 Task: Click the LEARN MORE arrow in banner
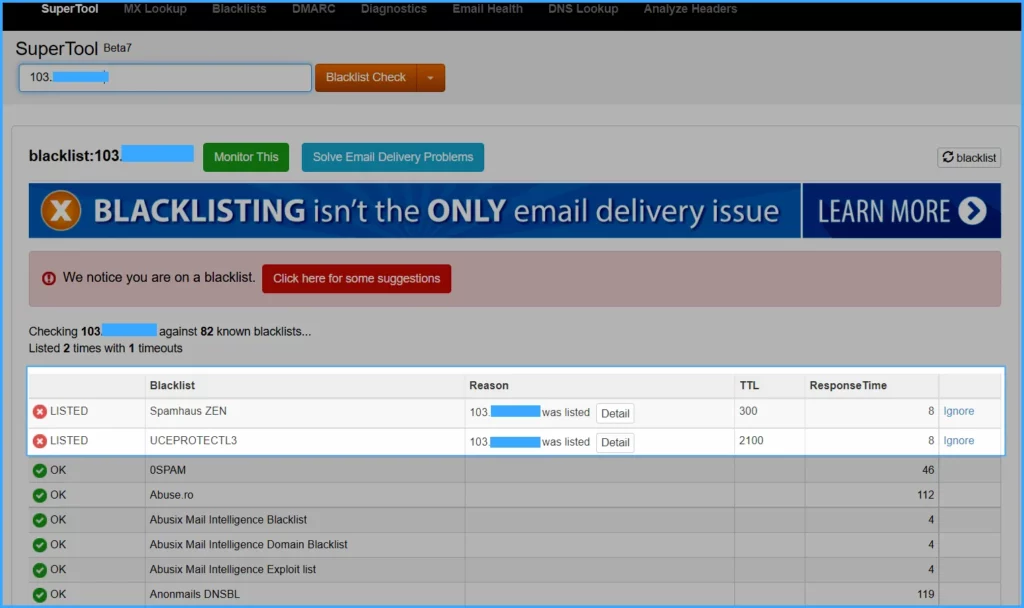coord(971,211)
